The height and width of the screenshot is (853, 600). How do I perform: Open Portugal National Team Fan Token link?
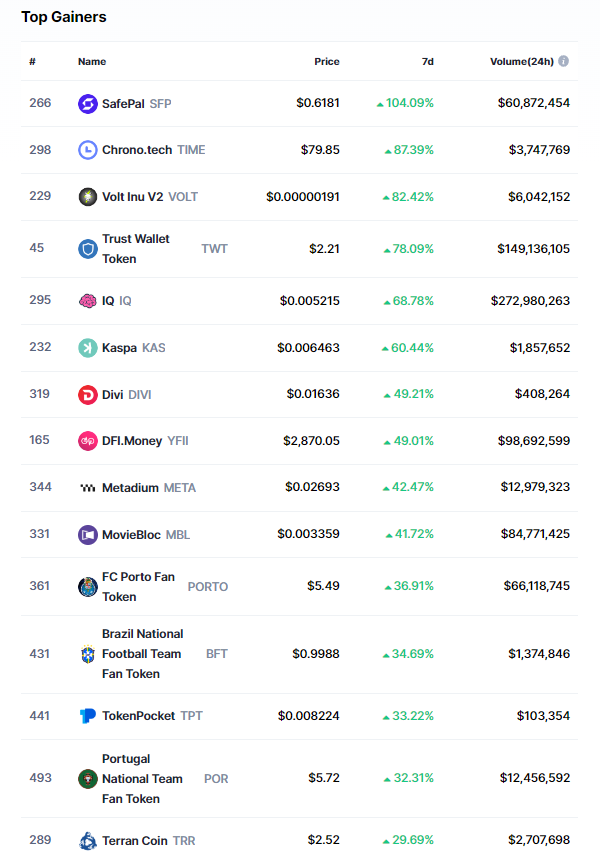[142, 779]
